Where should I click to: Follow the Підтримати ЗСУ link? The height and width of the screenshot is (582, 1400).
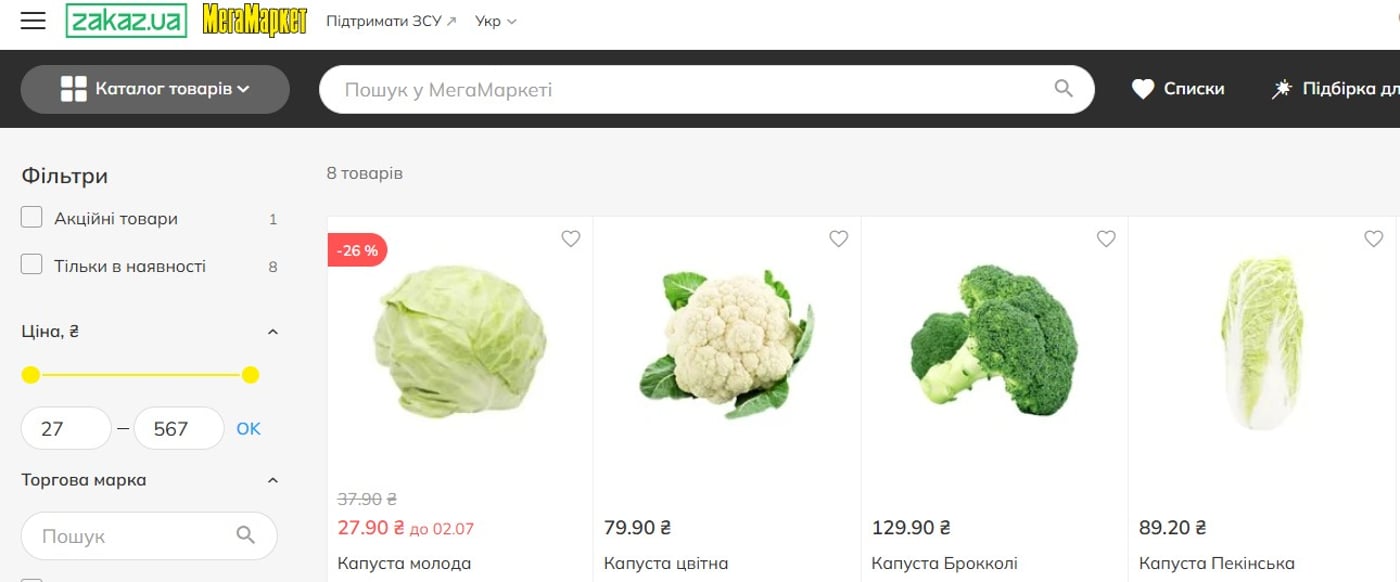point(391,21)
